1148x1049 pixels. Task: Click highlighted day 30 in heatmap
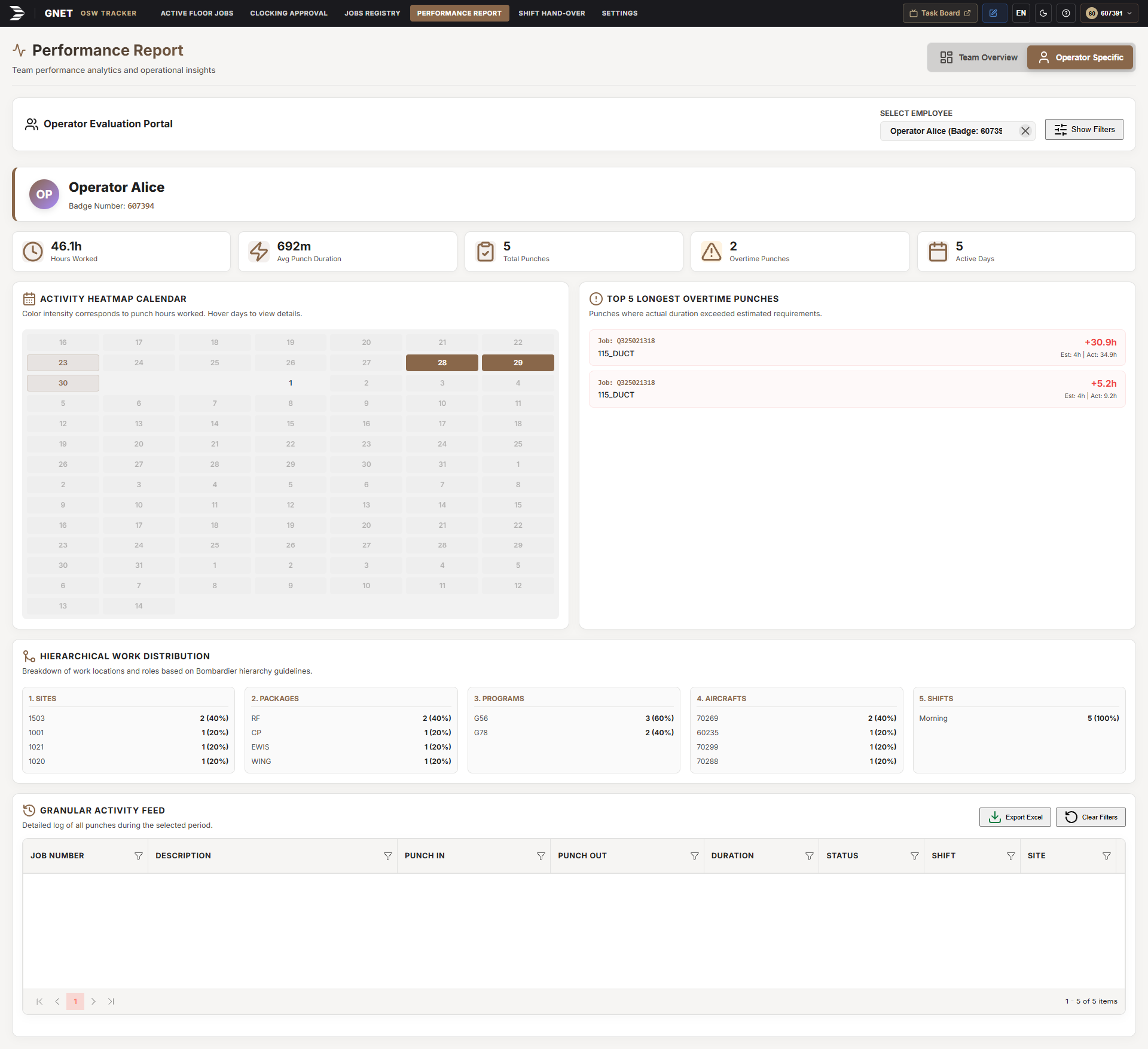[x=63, y=383]
